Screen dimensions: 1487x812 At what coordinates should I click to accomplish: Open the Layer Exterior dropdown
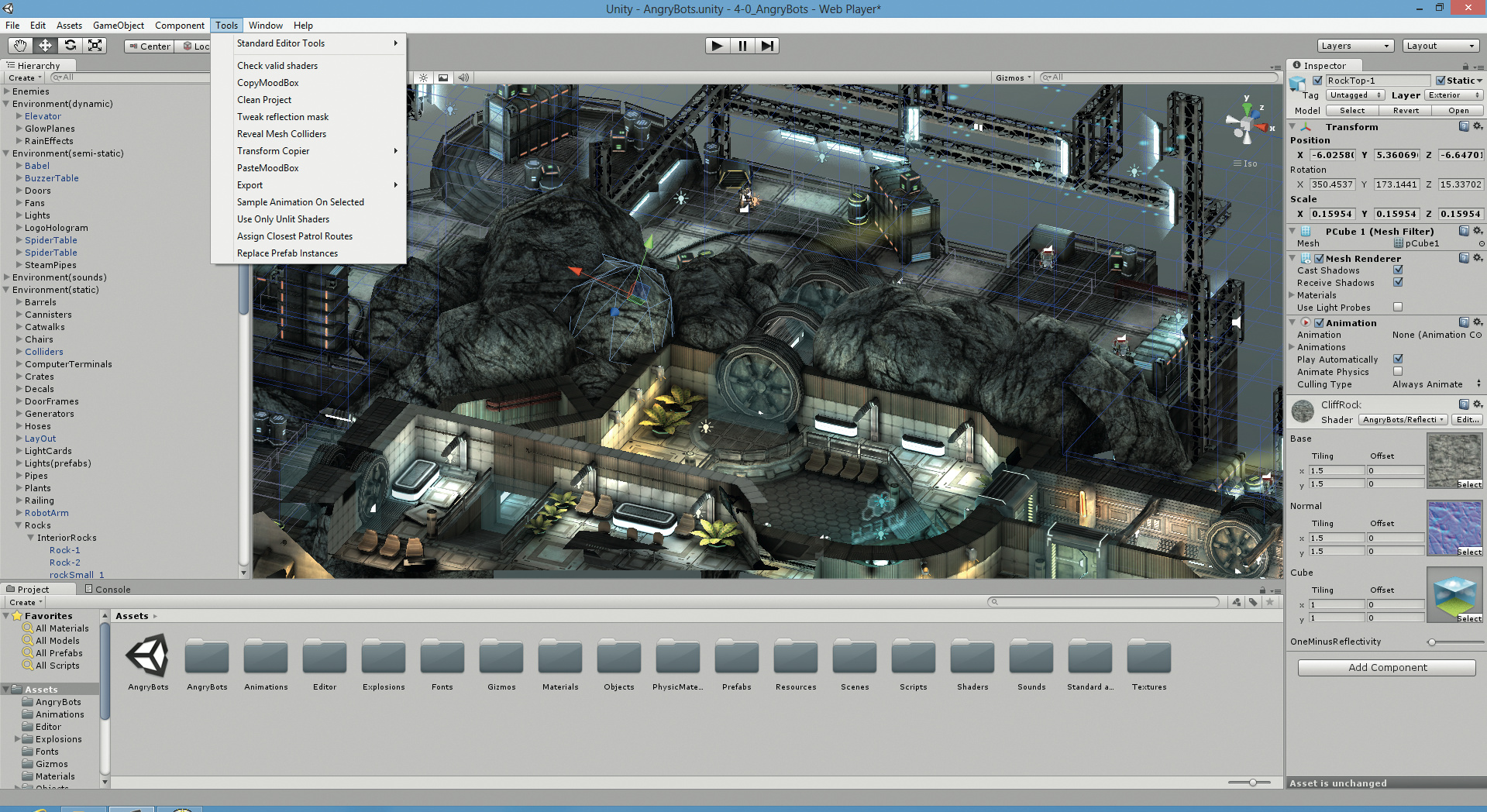1454,95
